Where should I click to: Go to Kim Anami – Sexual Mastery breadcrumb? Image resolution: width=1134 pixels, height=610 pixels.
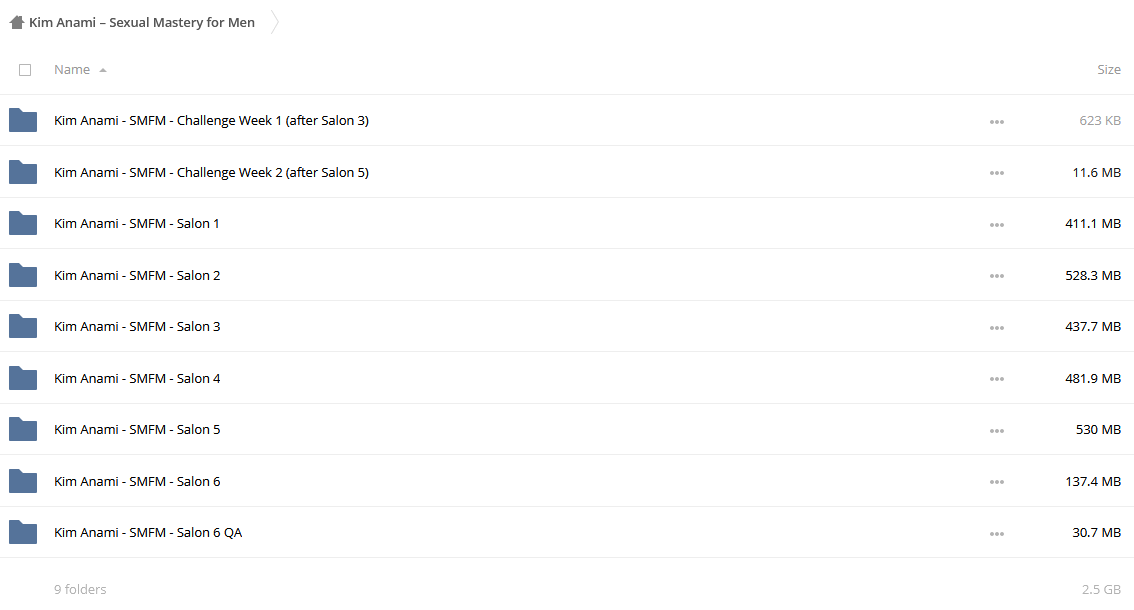click(x=142, y=22)
